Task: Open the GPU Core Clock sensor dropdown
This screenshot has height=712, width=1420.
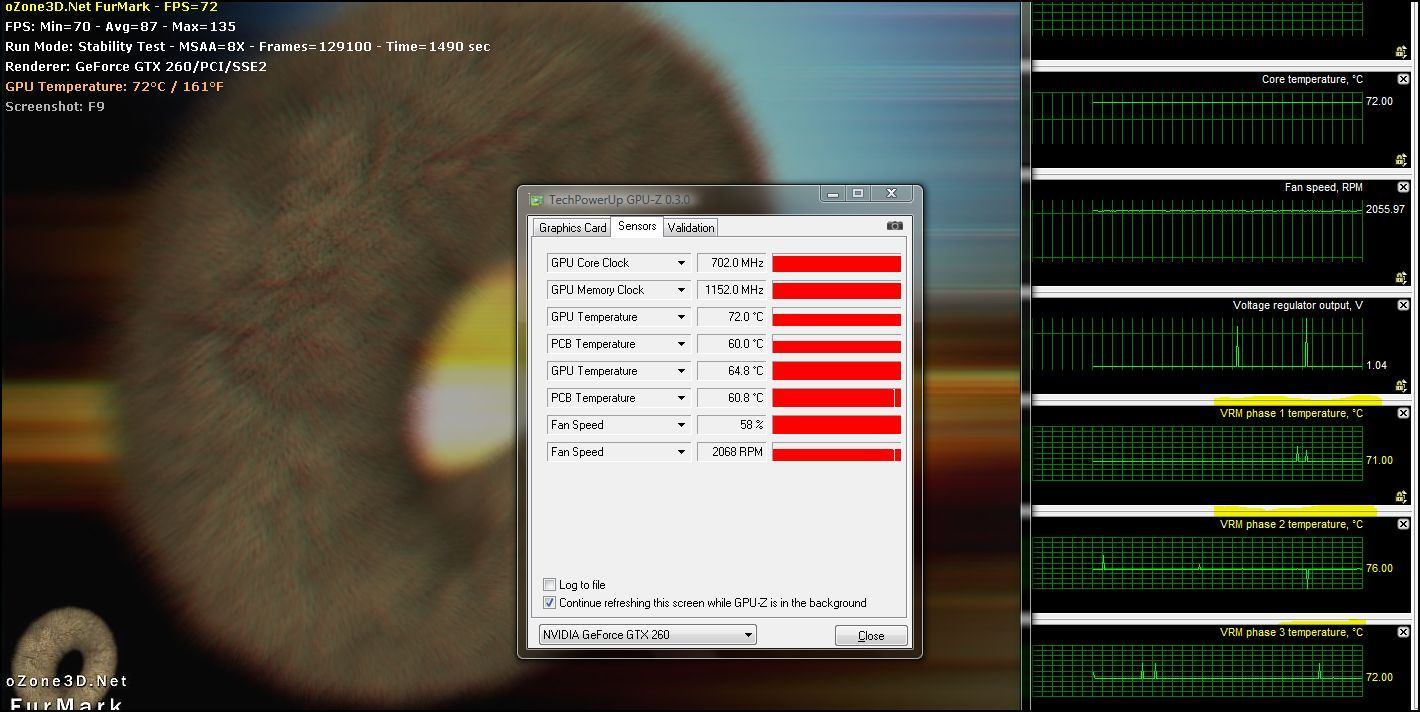Action: pos(681,263)
